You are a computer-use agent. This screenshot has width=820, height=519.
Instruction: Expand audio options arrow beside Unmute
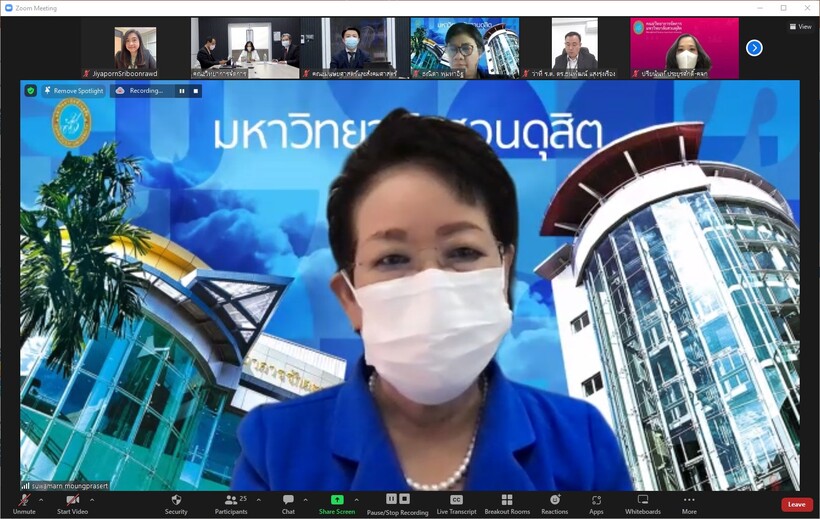(x=41, y=499)
